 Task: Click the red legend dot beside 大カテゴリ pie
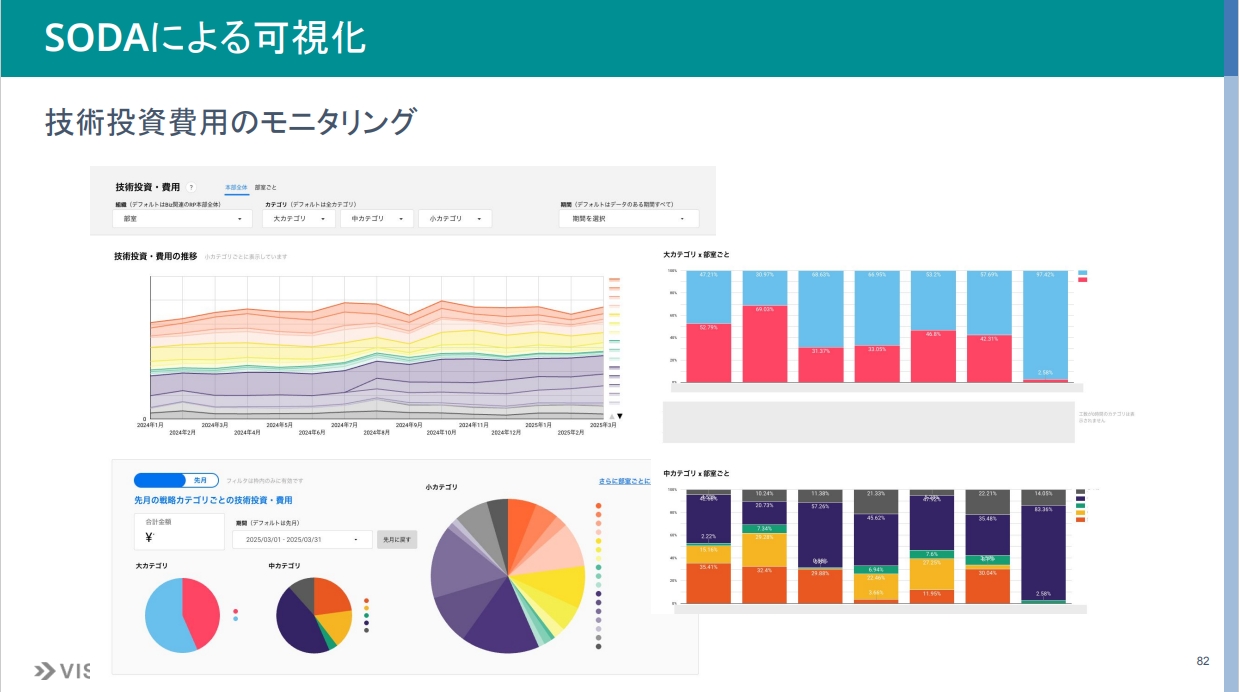(235, 610)
